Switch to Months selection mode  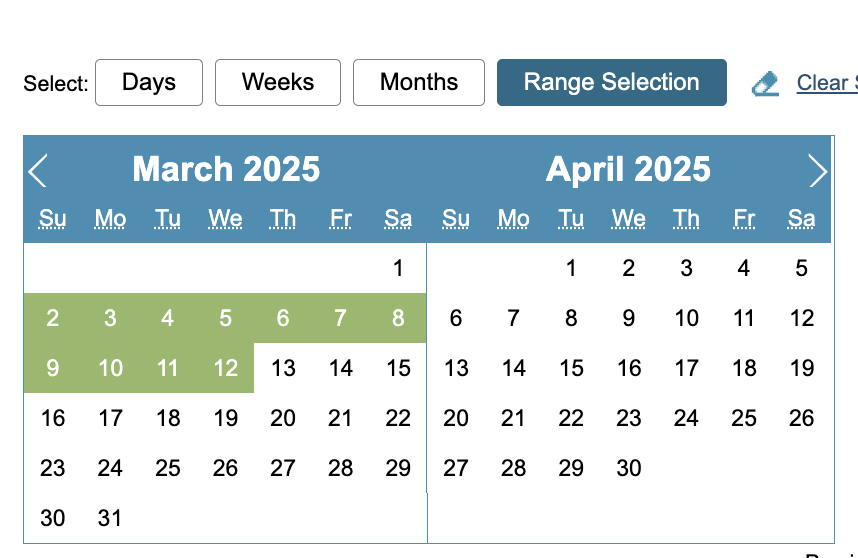tap(419, 82)
